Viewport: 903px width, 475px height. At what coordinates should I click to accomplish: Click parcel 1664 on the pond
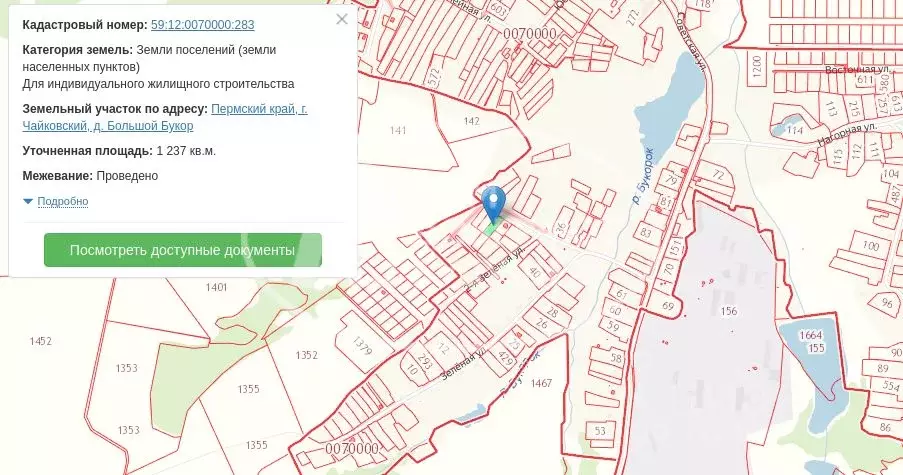[811, 335]
